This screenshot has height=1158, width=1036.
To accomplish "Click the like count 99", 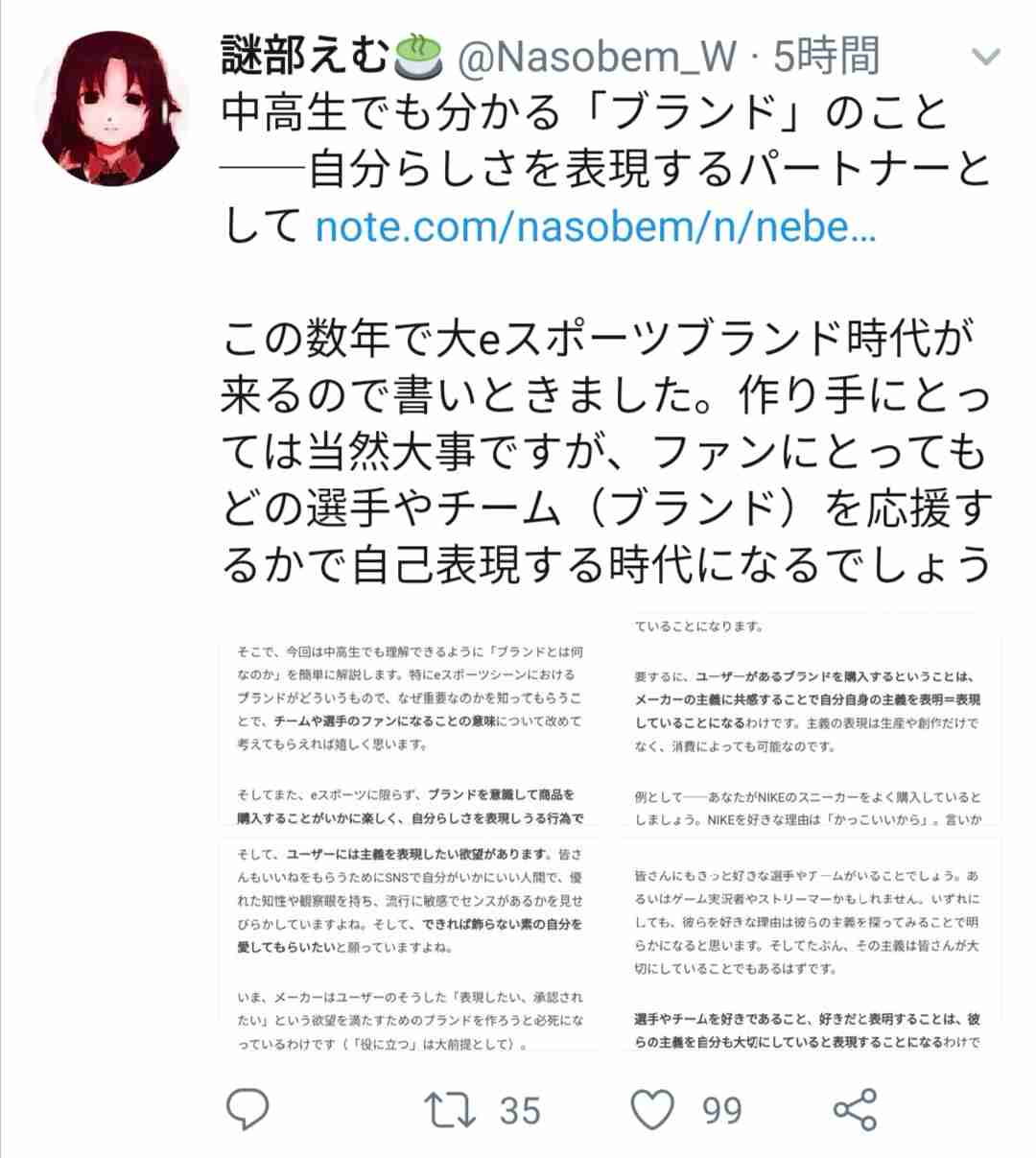I will (722, 1111).
